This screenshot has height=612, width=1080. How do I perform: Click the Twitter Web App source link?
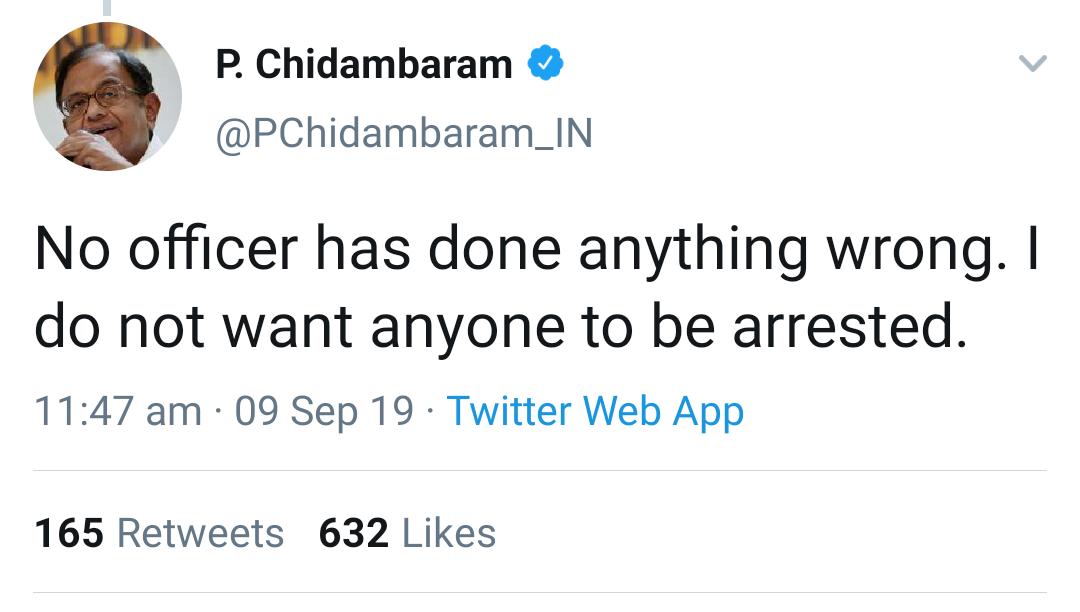click(594, 411)
